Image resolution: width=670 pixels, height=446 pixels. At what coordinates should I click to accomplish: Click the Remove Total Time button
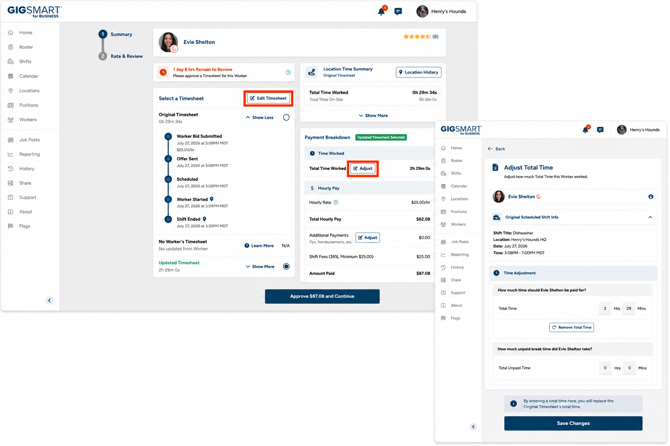(571, 327)
